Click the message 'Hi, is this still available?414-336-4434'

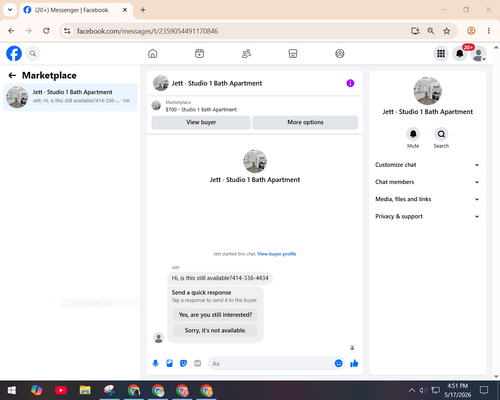220,278
